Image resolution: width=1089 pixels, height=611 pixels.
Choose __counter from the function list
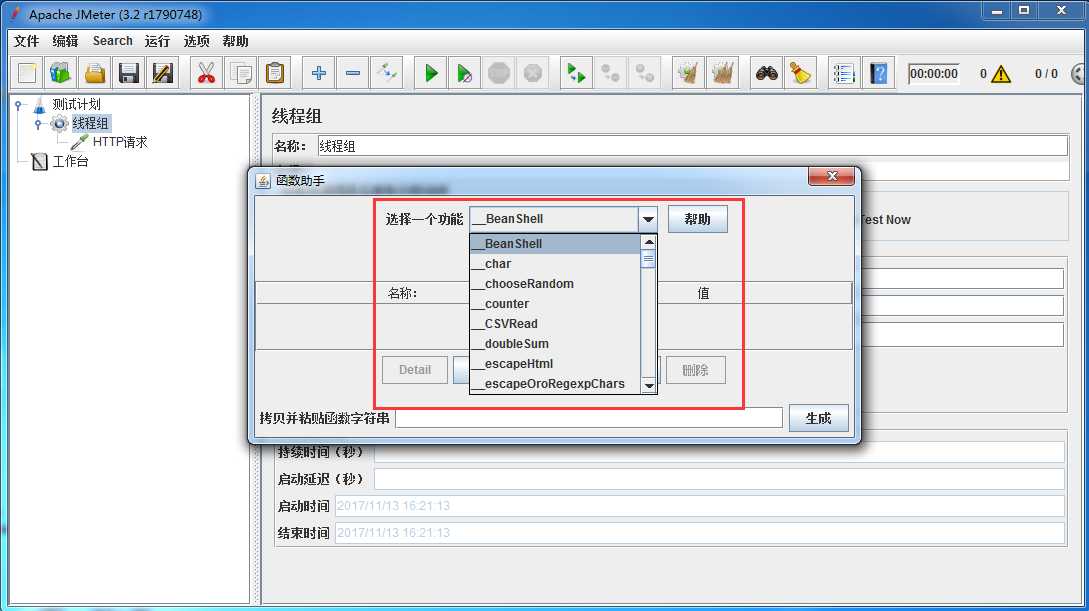pyautogui.click(x=555, y=304)
